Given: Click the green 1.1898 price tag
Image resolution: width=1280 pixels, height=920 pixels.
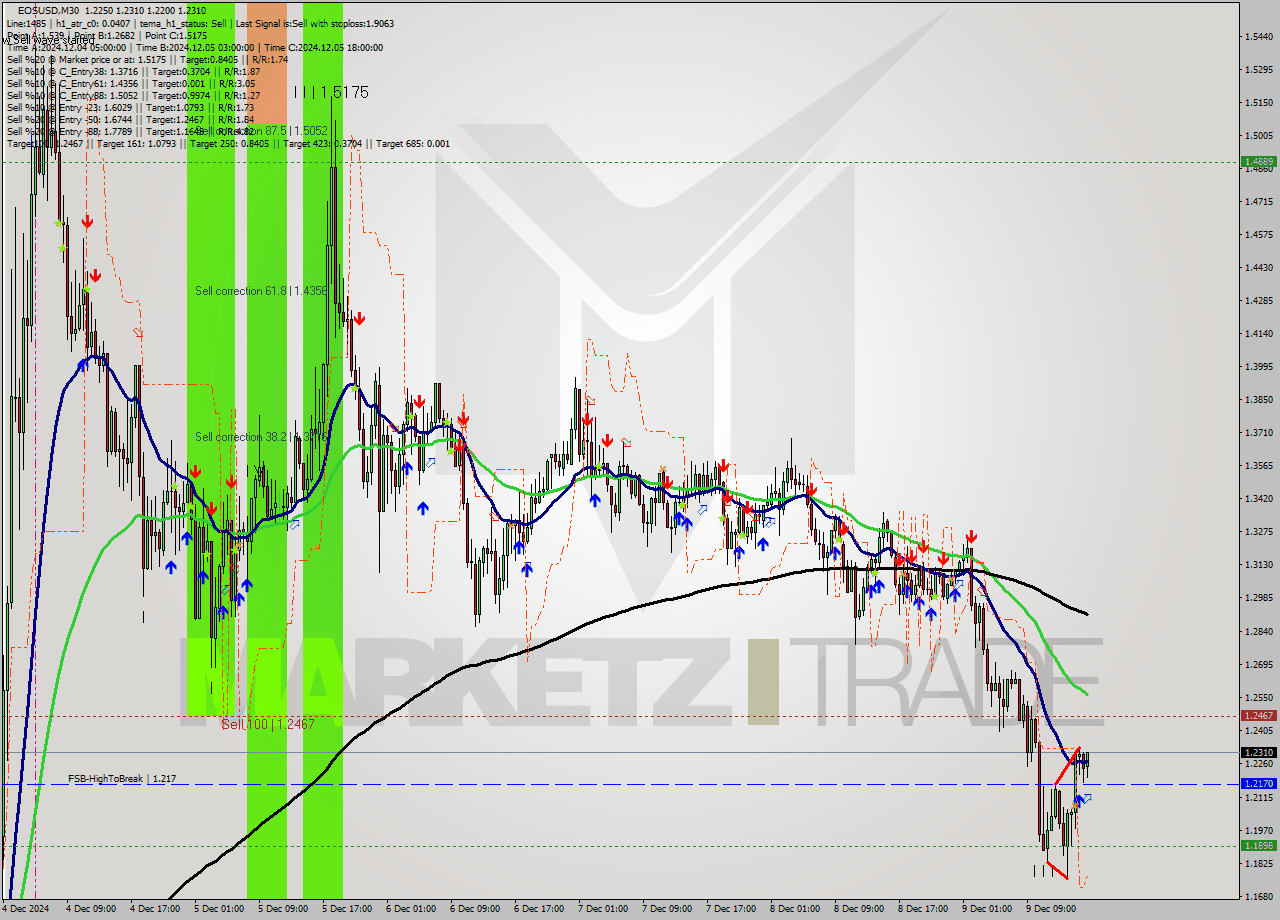Looking at the screenshot, I should click(1258, 846).
